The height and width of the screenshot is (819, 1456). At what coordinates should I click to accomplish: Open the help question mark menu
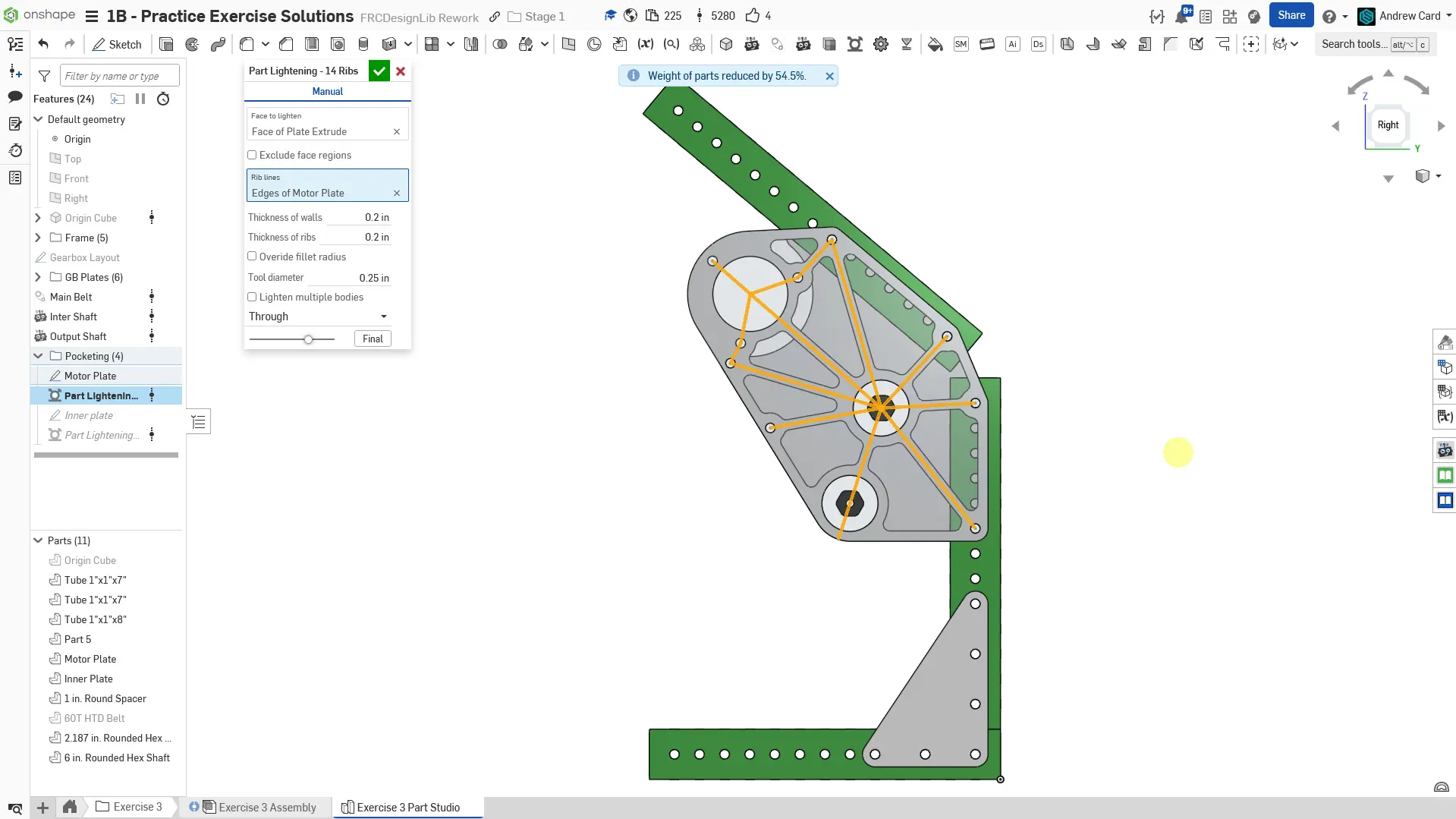[1329, 16]
